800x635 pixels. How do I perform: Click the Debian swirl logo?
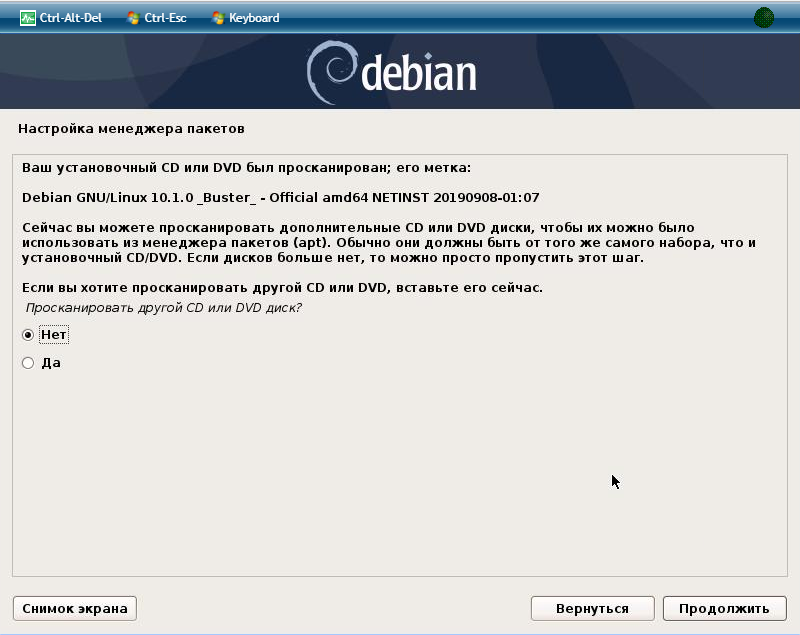pyautogui.click(x=331, y=72)
